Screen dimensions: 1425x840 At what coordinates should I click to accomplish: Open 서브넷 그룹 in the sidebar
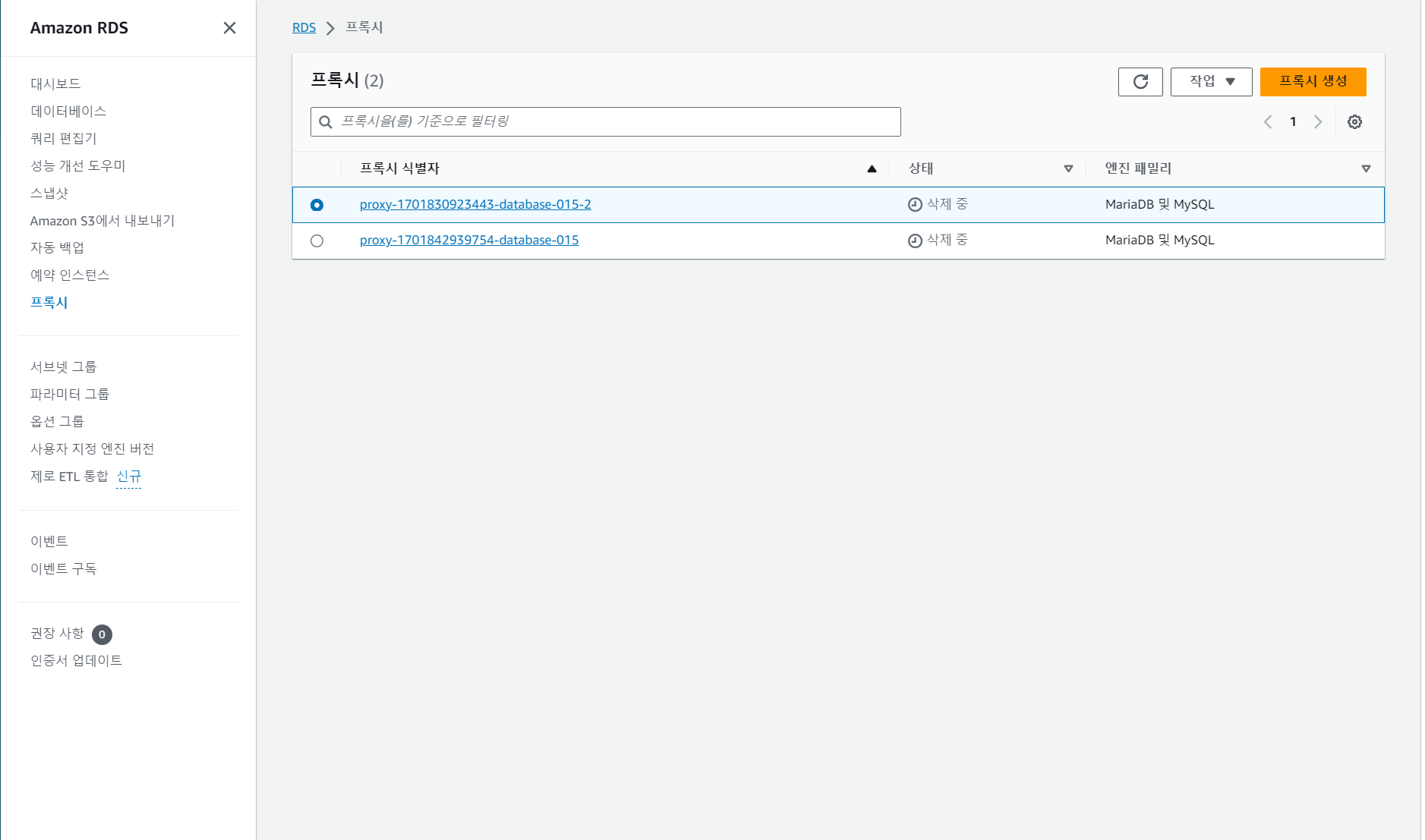point(64,367)
